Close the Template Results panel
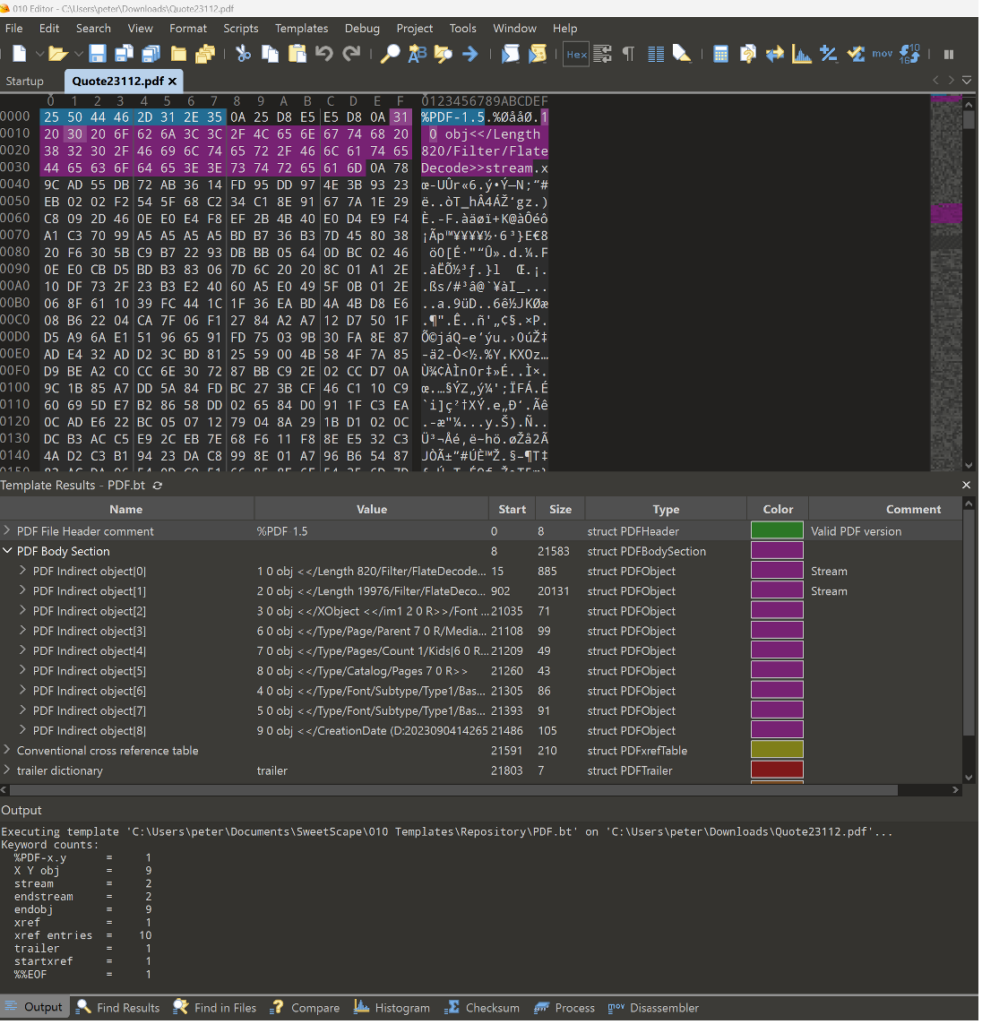 [966, 485]
